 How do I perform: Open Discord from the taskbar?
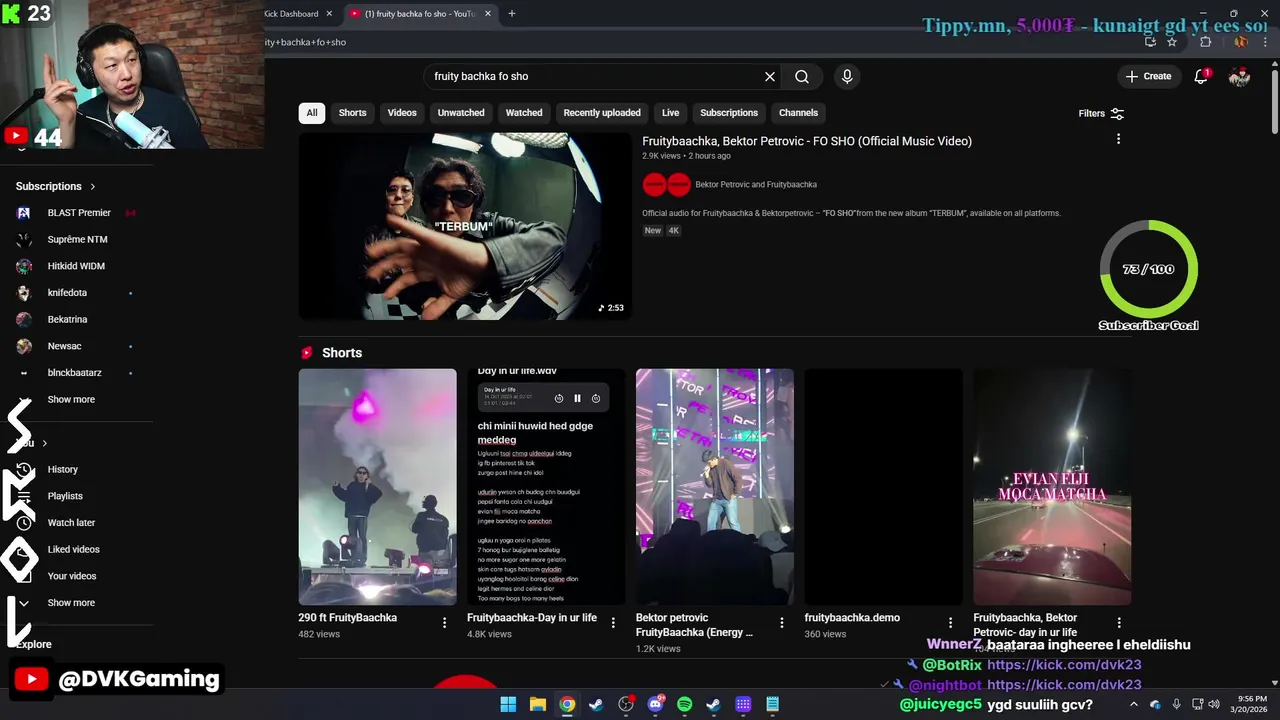coord(655,704)
